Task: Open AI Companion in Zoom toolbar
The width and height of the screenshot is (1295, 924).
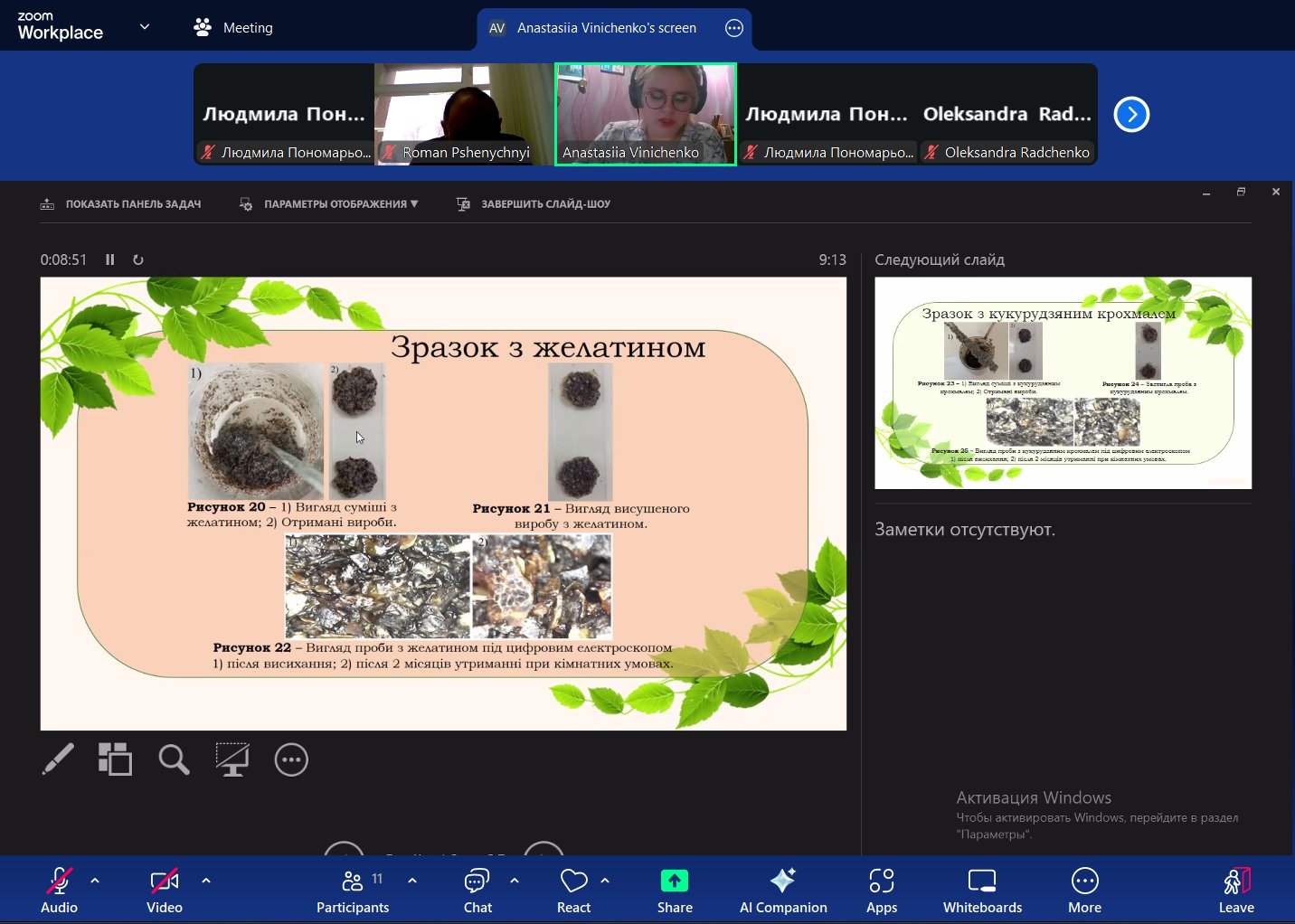Action: [782, 891]
